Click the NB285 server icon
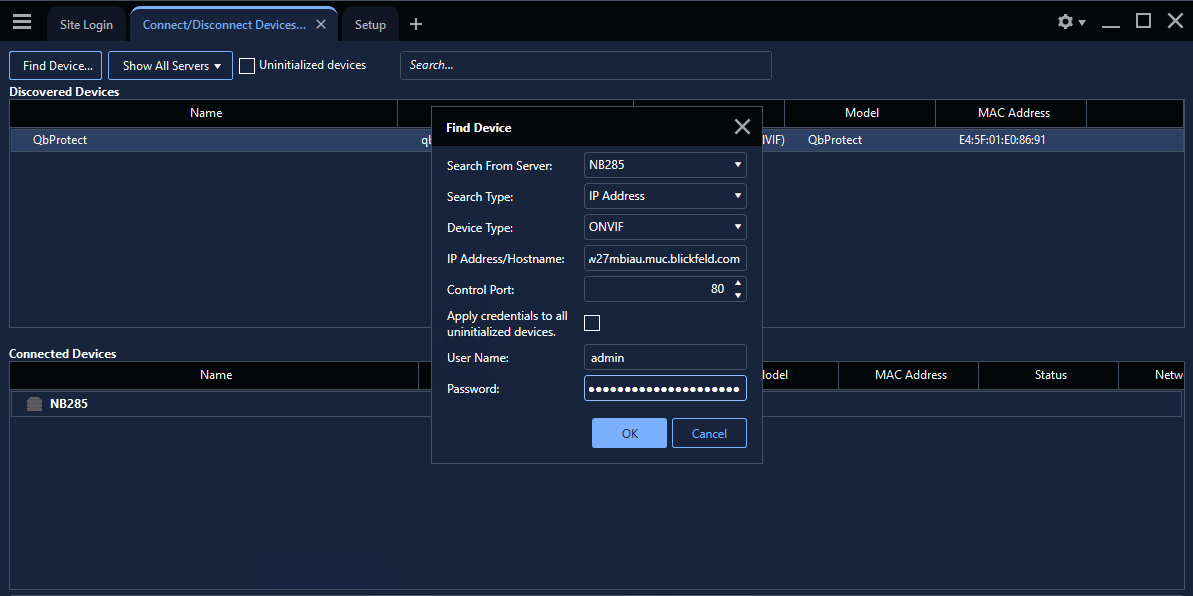 pos(34,404)
